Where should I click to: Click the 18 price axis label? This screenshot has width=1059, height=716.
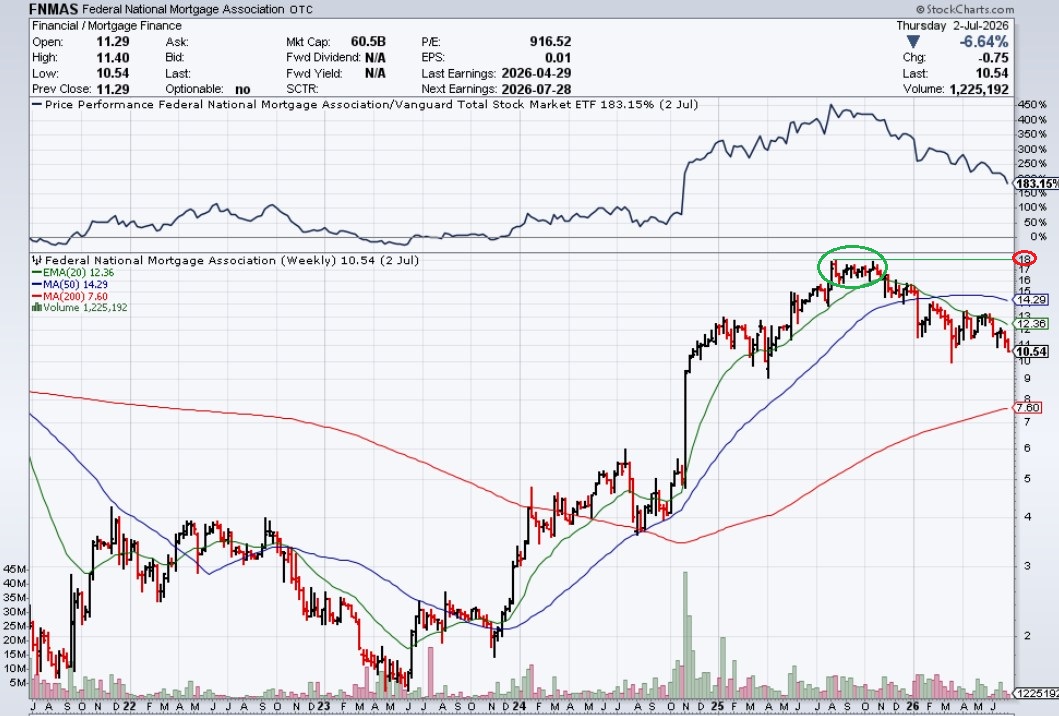1025,259
